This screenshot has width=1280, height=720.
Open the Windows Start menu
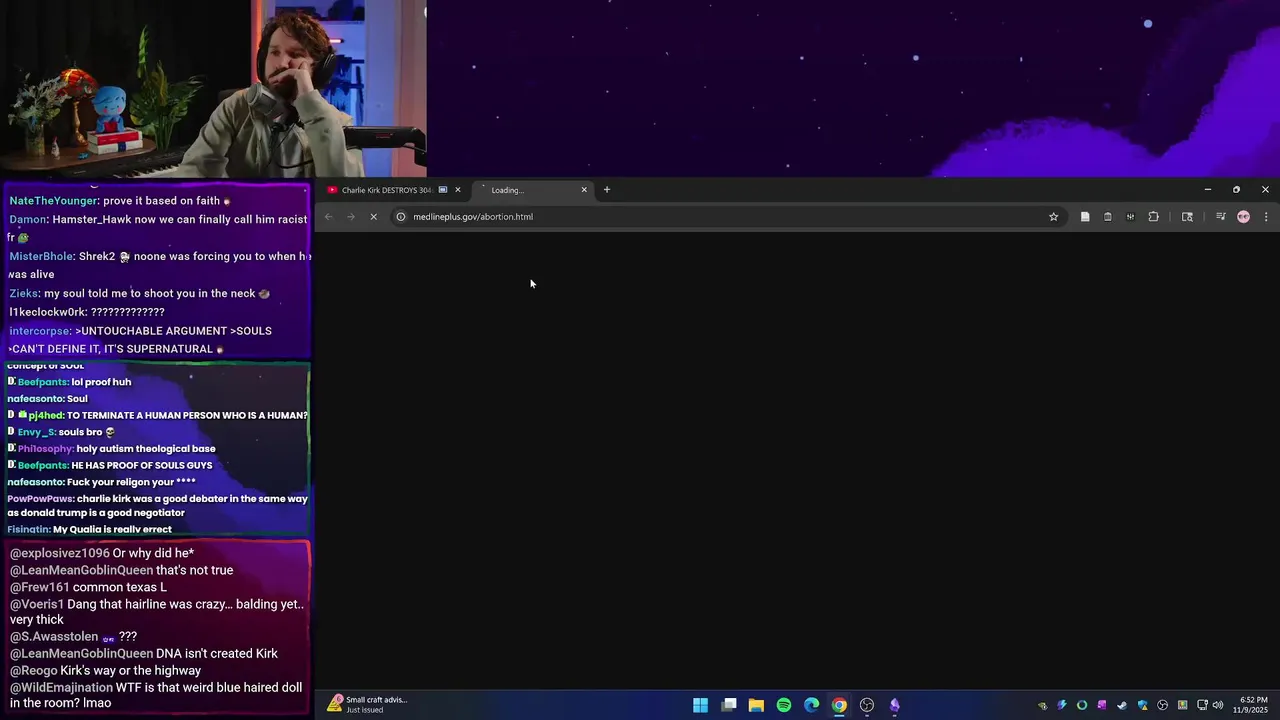701,705
